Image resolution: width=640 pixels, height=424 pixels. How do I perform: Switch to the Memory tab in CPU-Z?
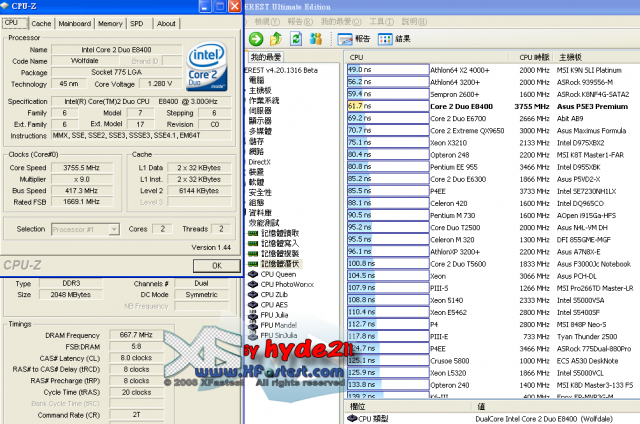(110, 24)
